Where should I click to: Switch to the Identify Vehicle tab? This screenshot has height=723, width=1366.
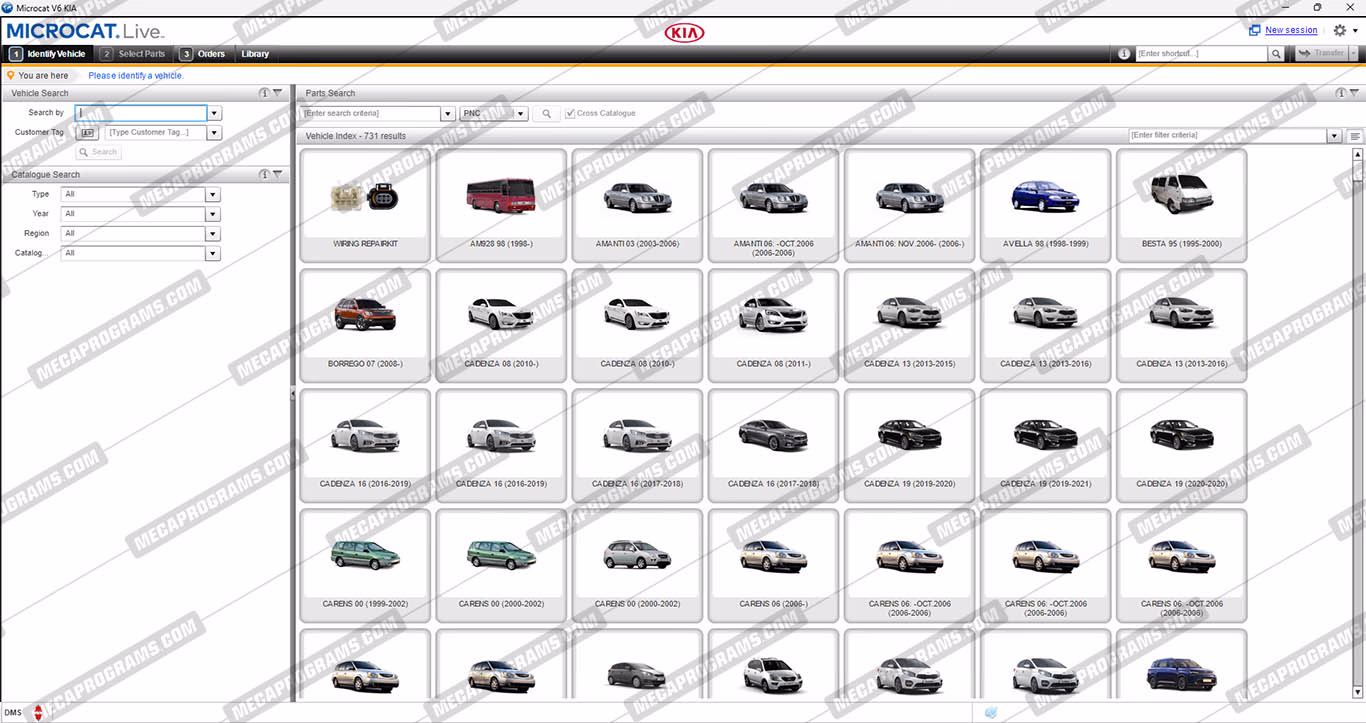tap(48, 54)
